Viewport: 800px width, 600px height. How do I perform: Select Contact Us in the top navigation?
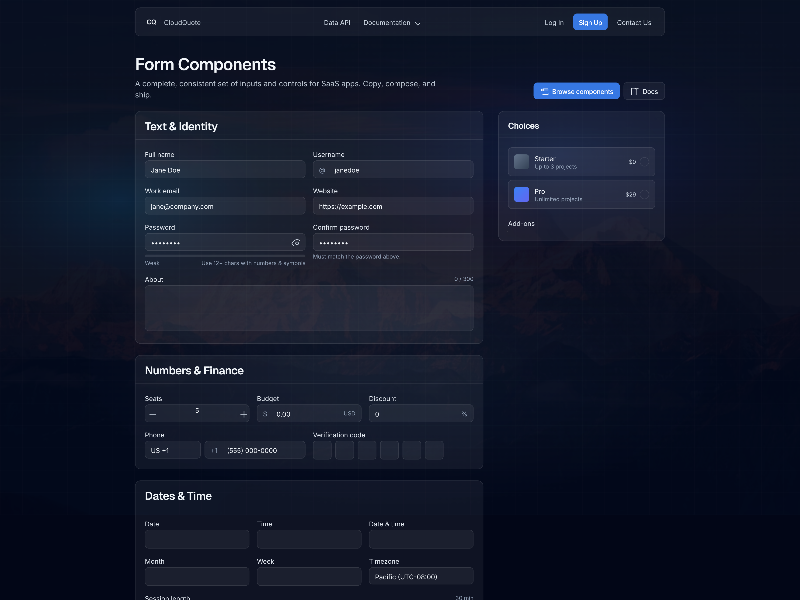click(x=634, y=21)
